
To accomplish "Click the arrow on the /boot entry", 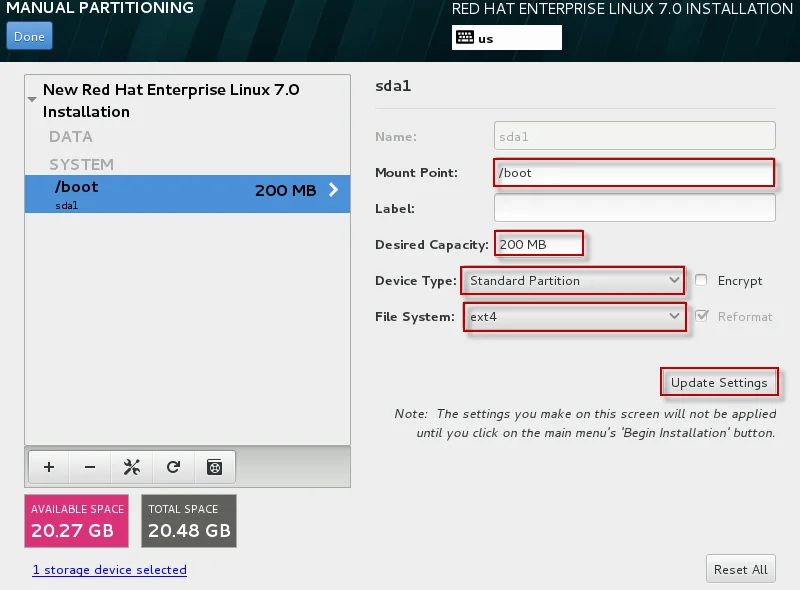I will (334, 190).
